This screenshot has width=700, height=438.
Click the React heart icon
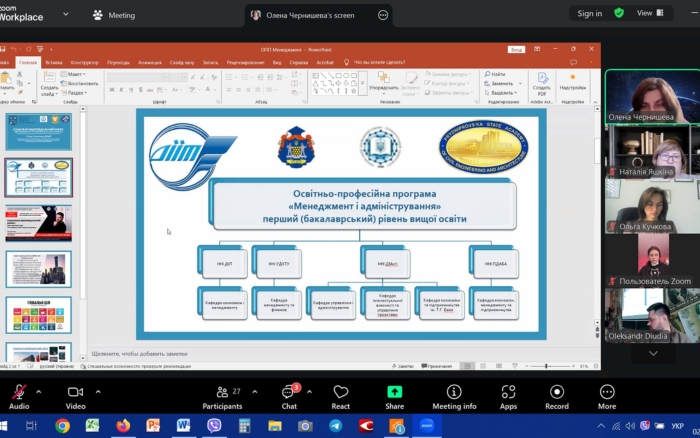(x=341, y=392)
